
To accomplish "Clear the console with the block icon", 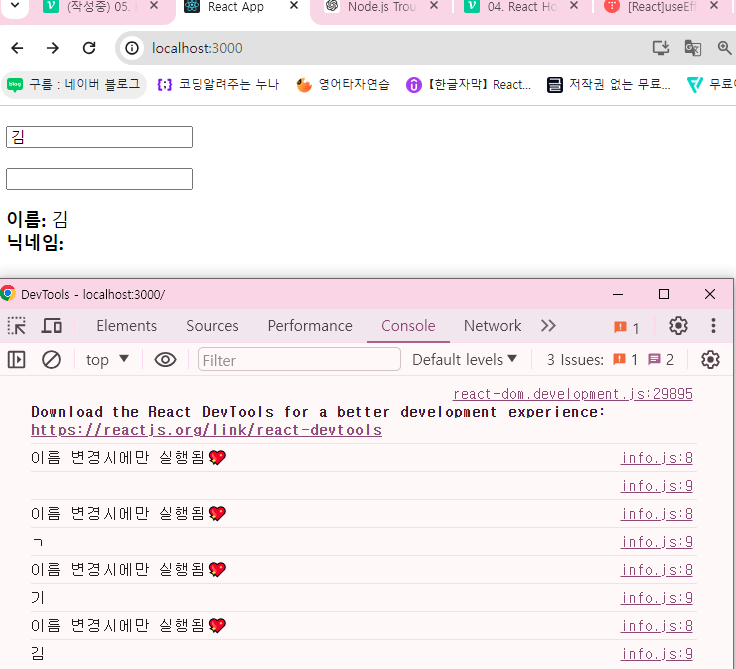I will tap(51, 360).
